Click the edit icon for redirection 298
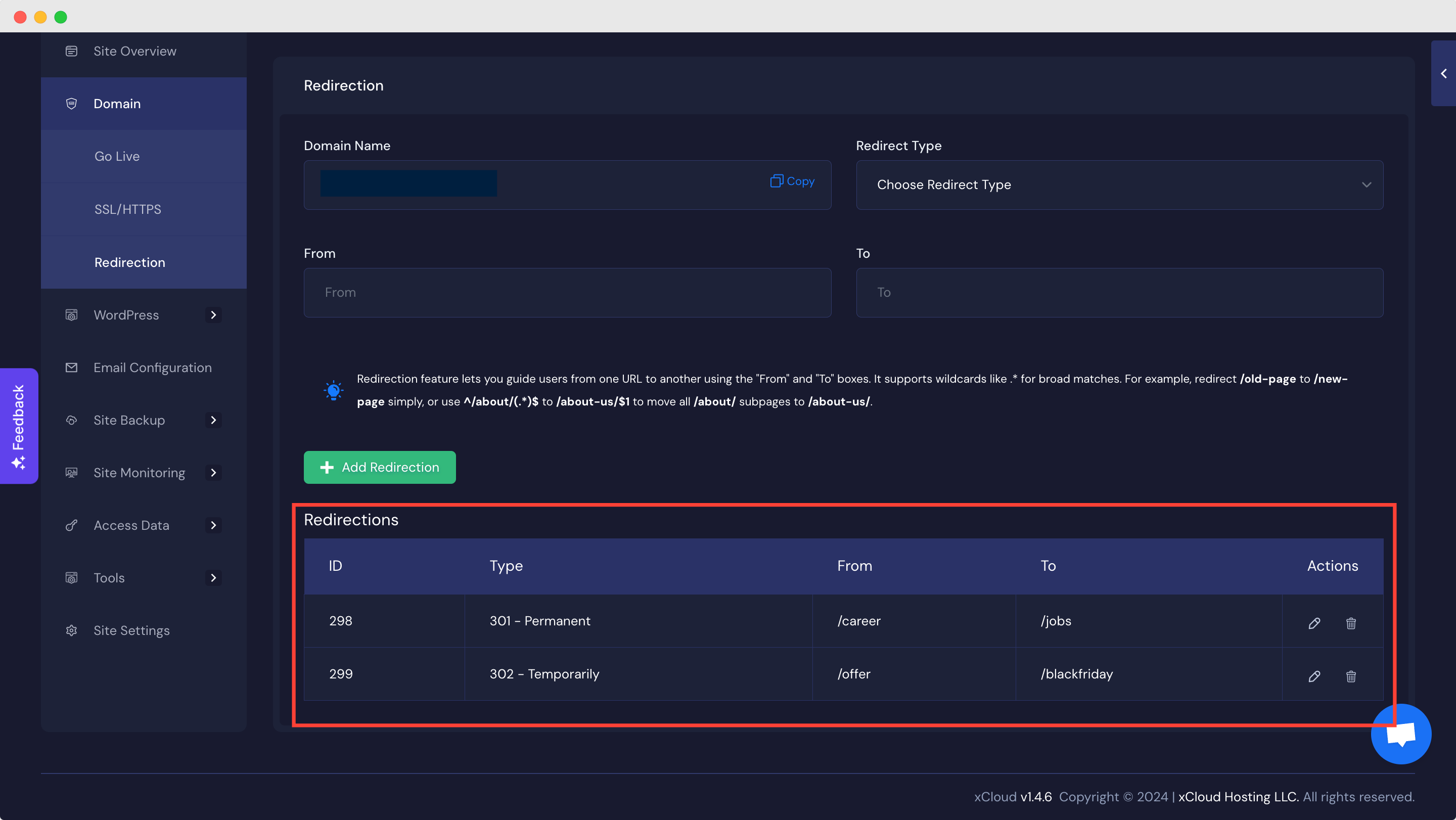The height and width of the screenshot is (820, 1456). (1314, 623)
